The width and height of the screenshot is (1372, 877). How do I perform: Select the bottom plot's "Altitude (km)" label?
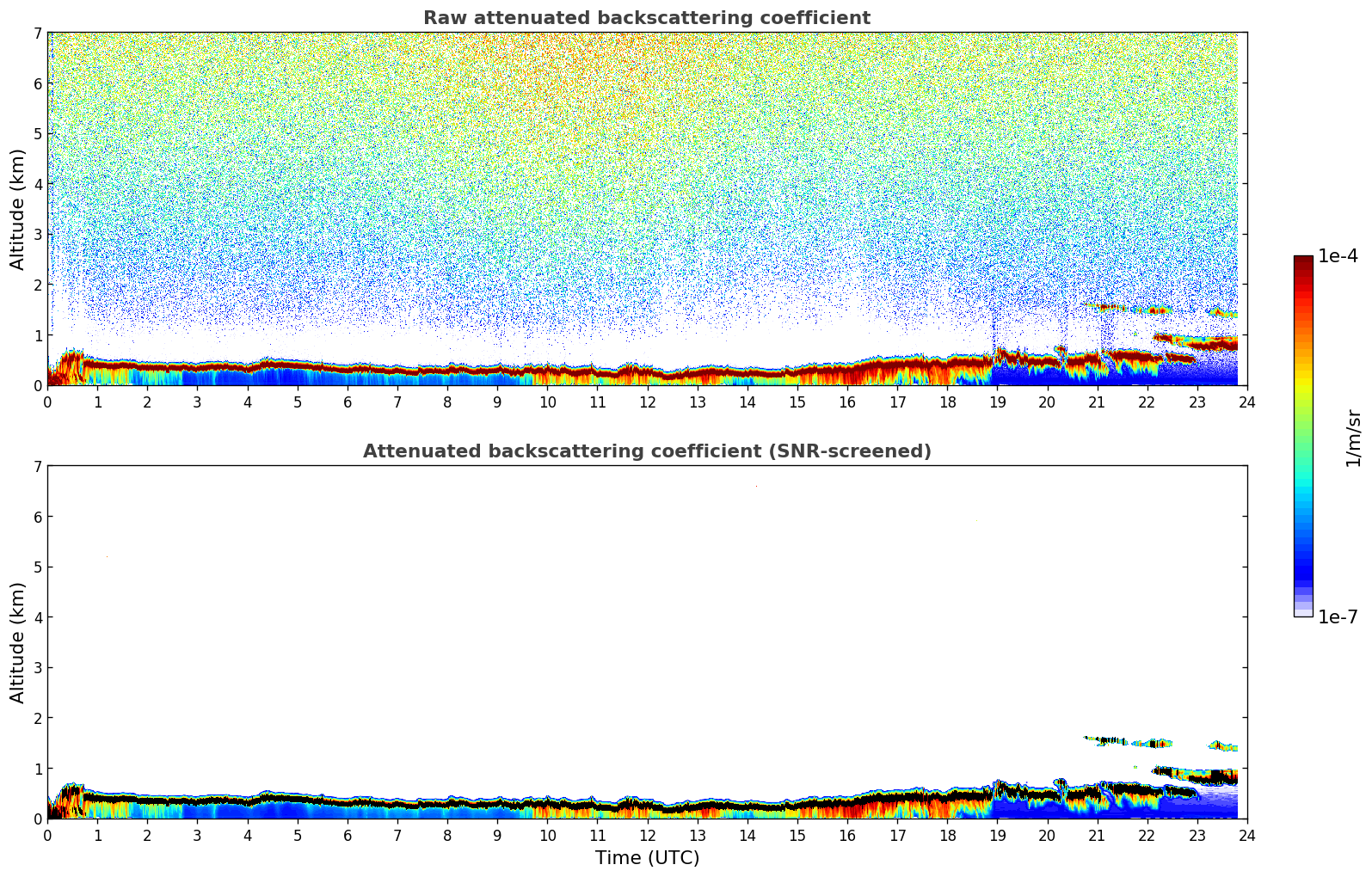pyautogui.click(x=18, y=642)
